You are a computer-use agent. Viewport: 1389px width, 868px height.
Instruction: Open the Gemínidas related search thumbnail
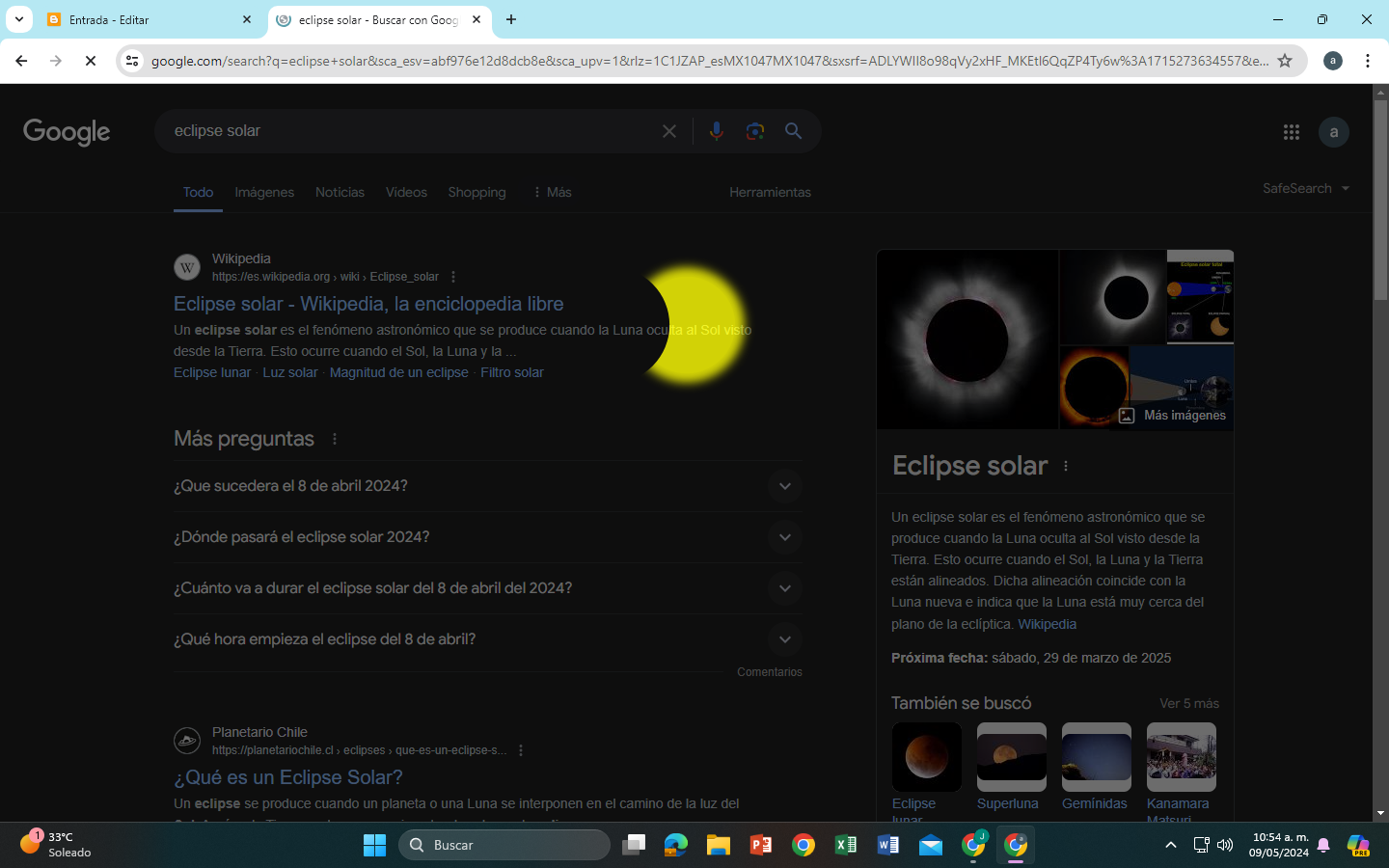(x=1096, y=757)
